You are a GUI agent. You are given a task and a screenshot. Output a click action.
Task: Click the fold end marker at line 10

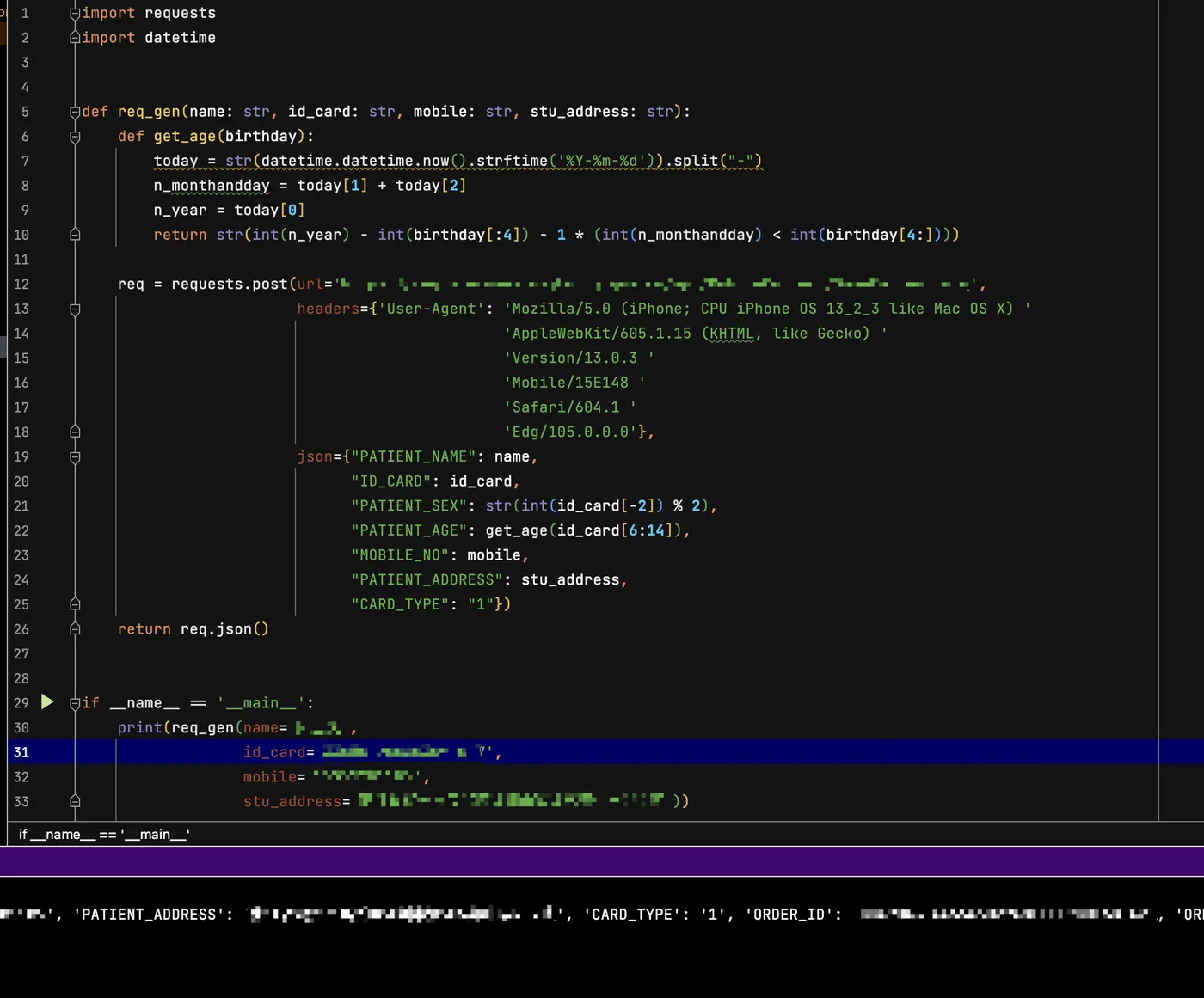point(75,235)
